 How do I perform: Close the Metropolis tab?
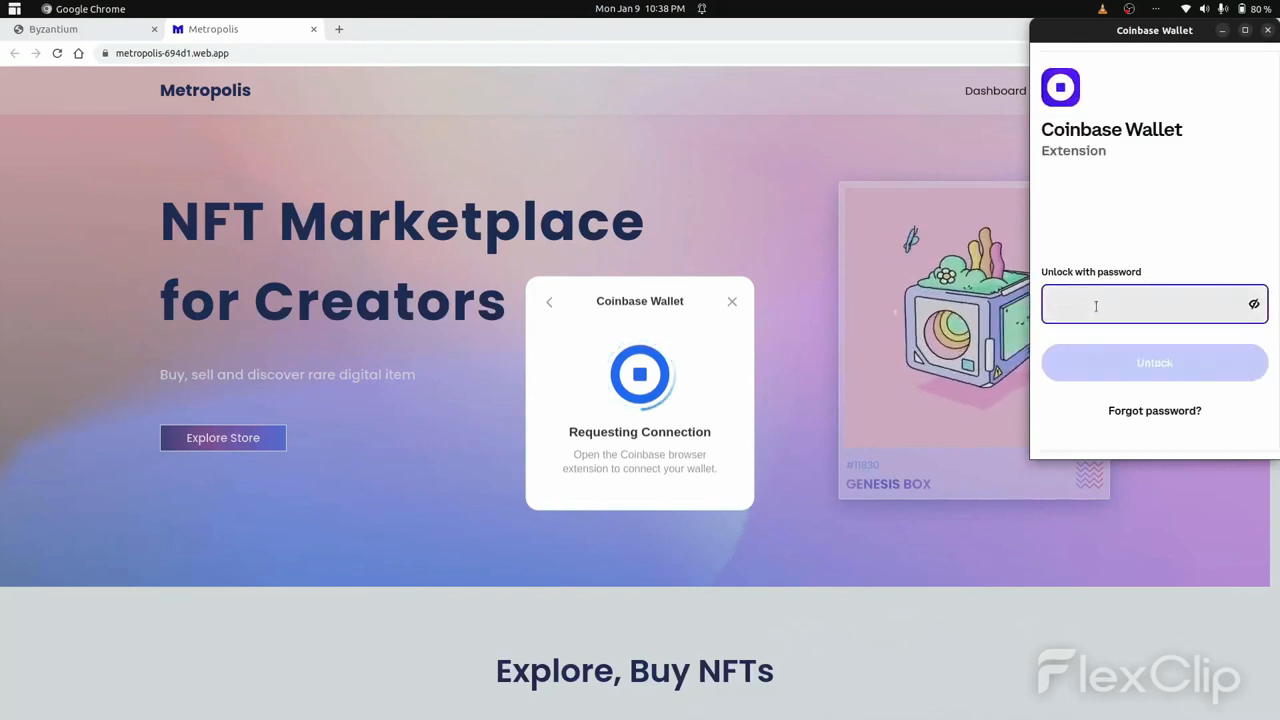(x=313, y=29)
